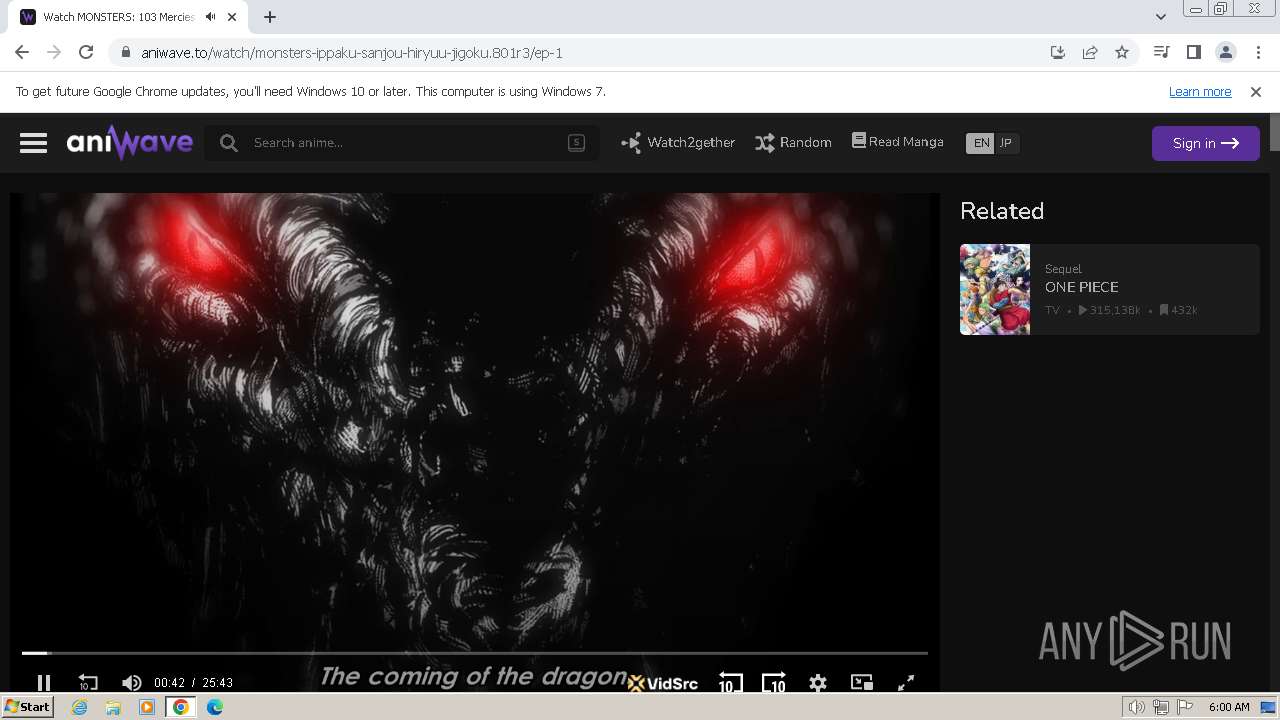Image resolution: width=1280 pixels, height=720 pixels.
Task: Switch title language to EN
Action: (981, 143)
